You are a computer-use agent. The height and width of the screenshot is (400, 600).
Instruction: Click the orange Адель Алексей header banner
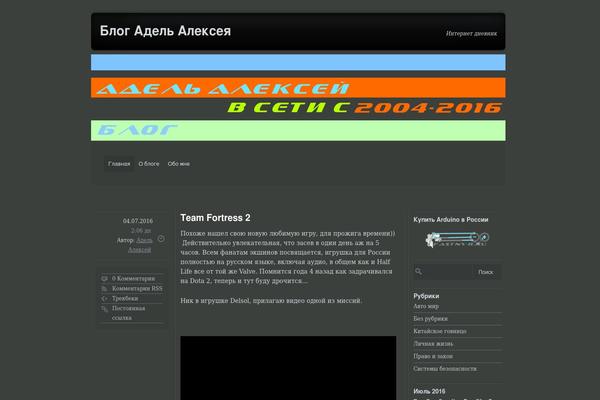coord(298,88)
